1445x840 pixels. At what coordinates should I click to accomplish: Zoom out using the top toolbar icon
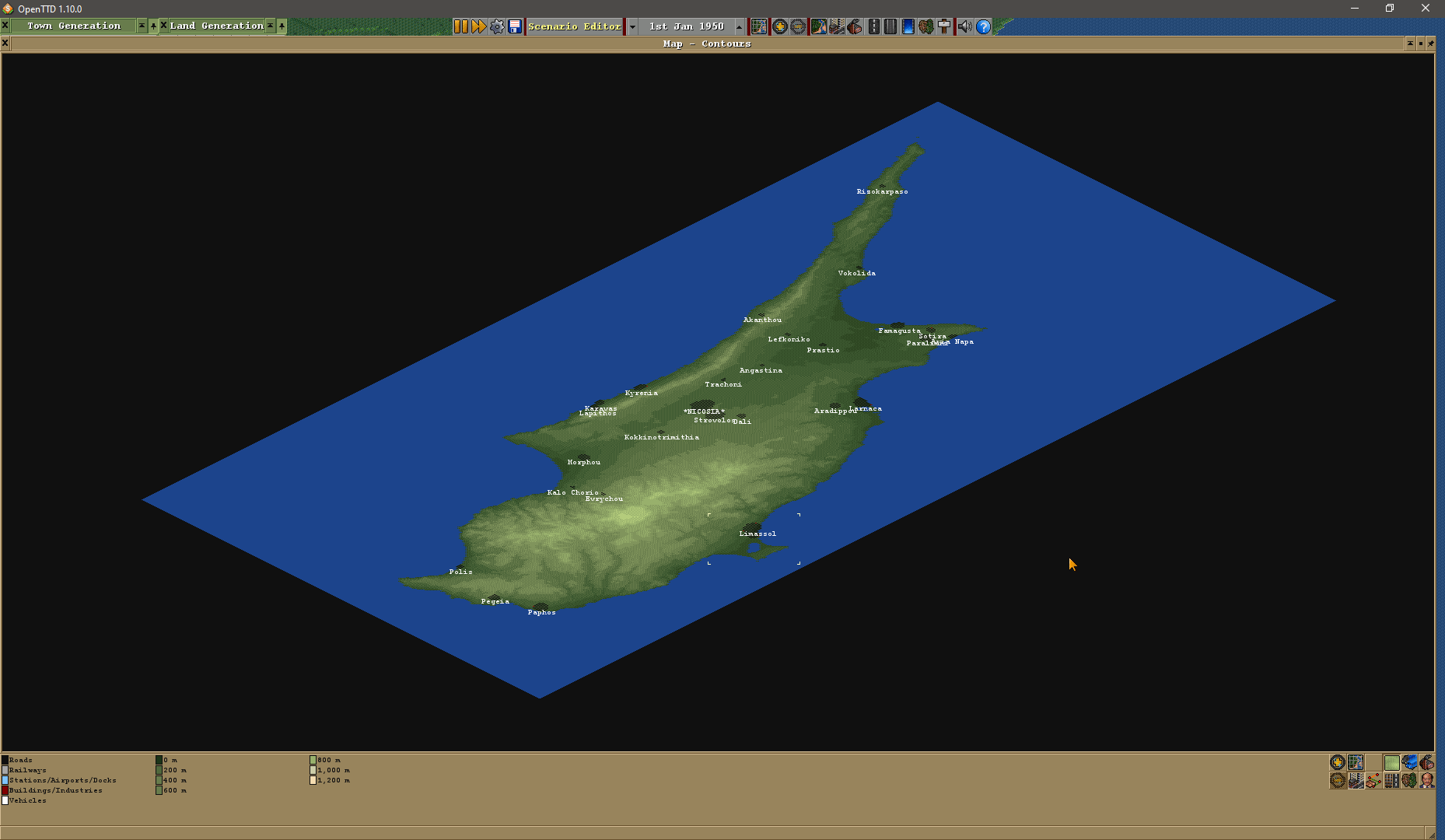(798, 26)
